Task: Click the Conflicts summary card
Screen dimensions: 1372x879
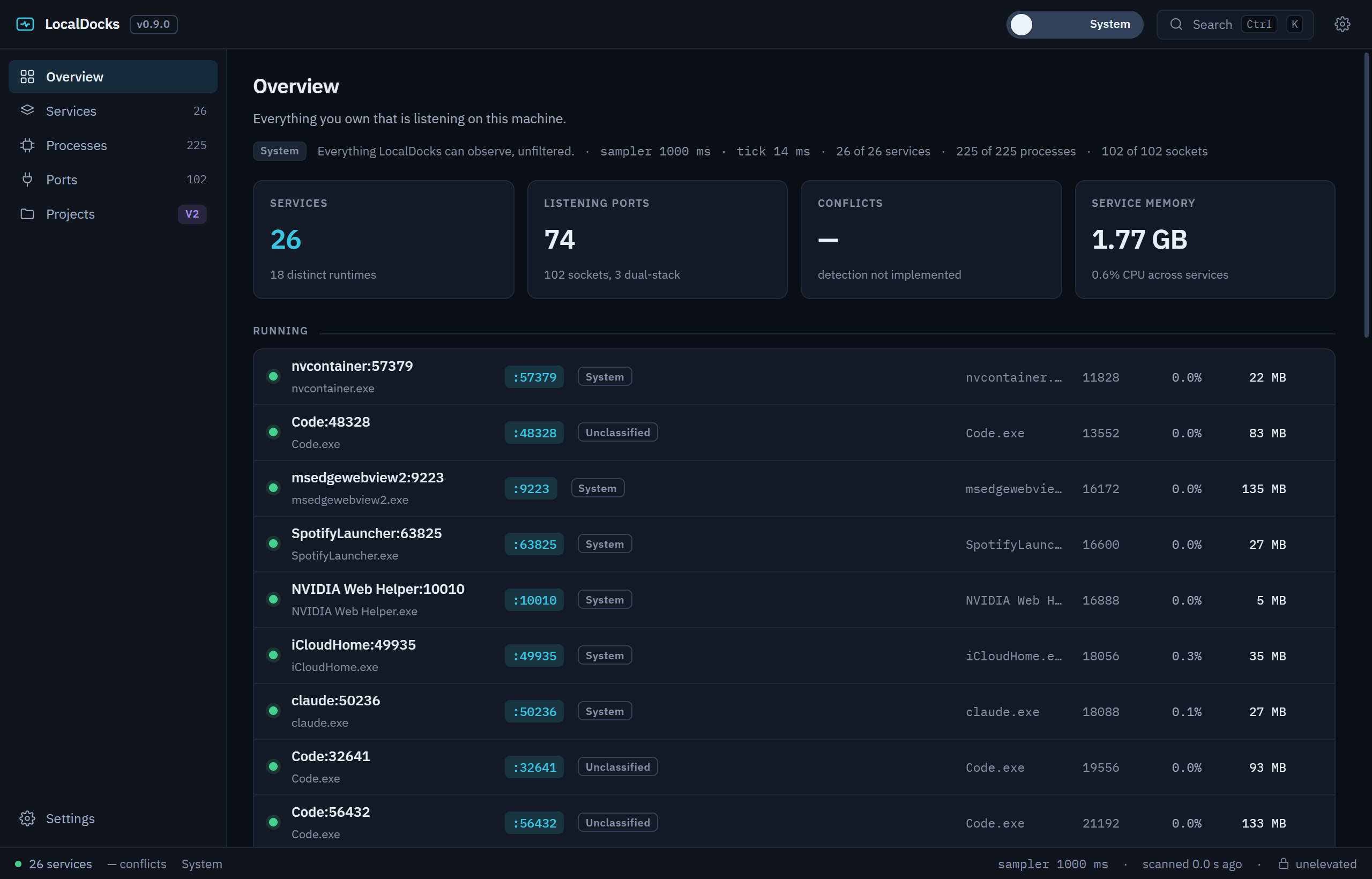Action: [931, 239]
